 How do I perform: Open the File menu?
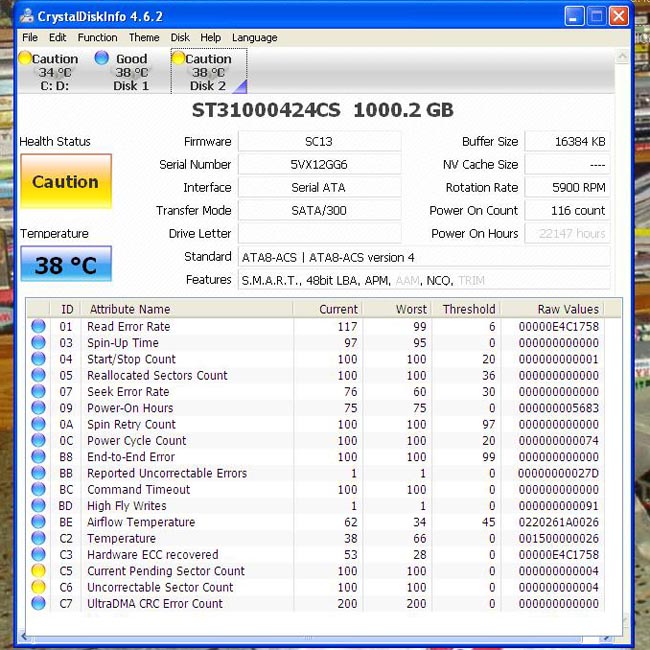(x=30, y=37)
